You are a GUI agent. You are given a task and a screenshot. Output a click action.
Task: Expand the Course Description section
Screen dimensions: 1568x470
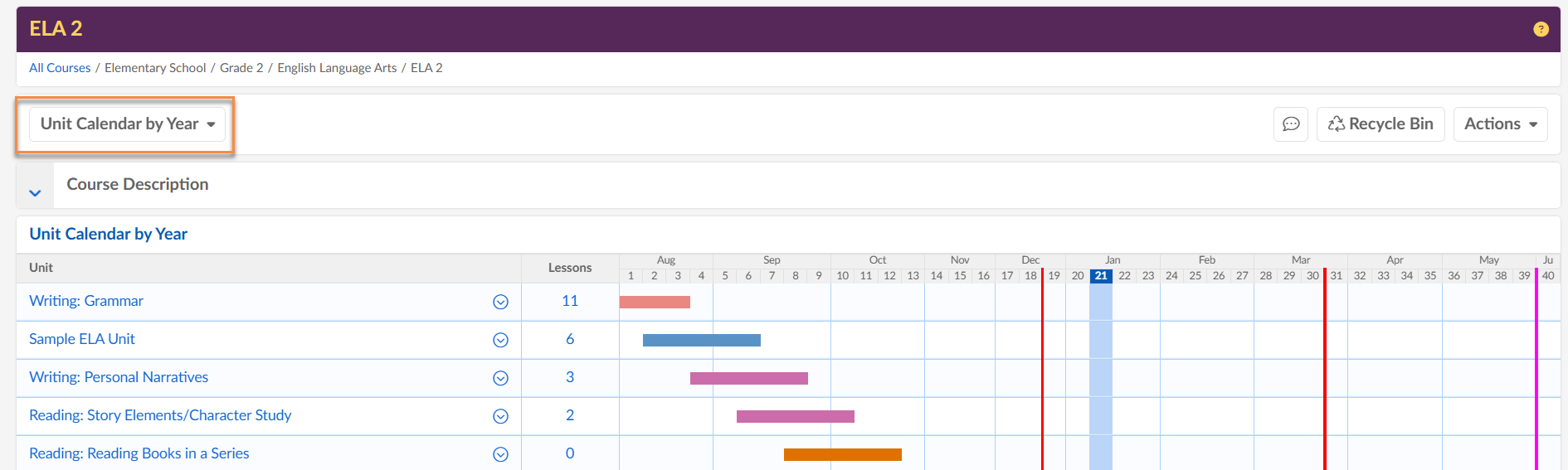tap(35, 192)
